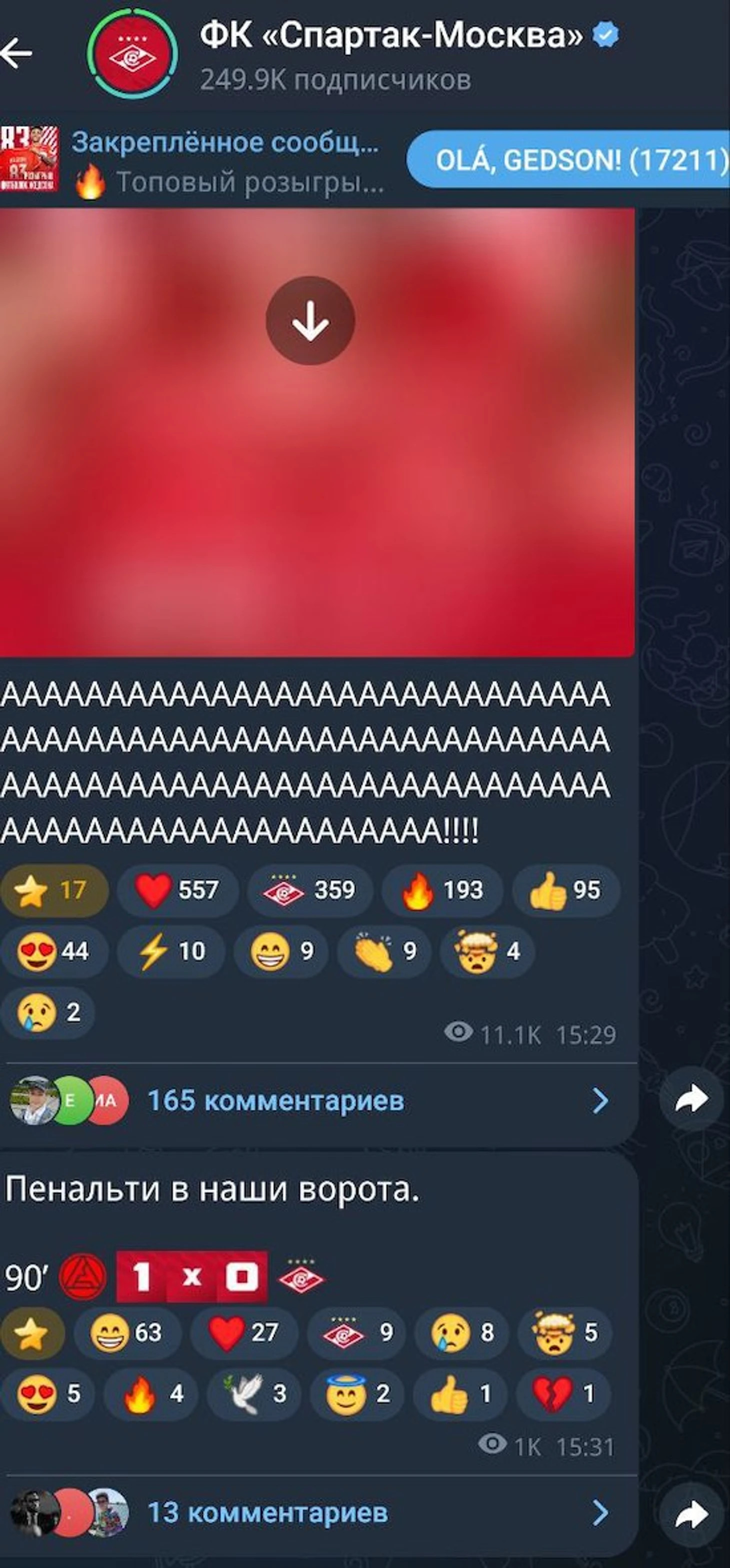The image size is (730, 1568).
Task: Open the Spartak-Moscow channel avatar
Action: point(132,56)
